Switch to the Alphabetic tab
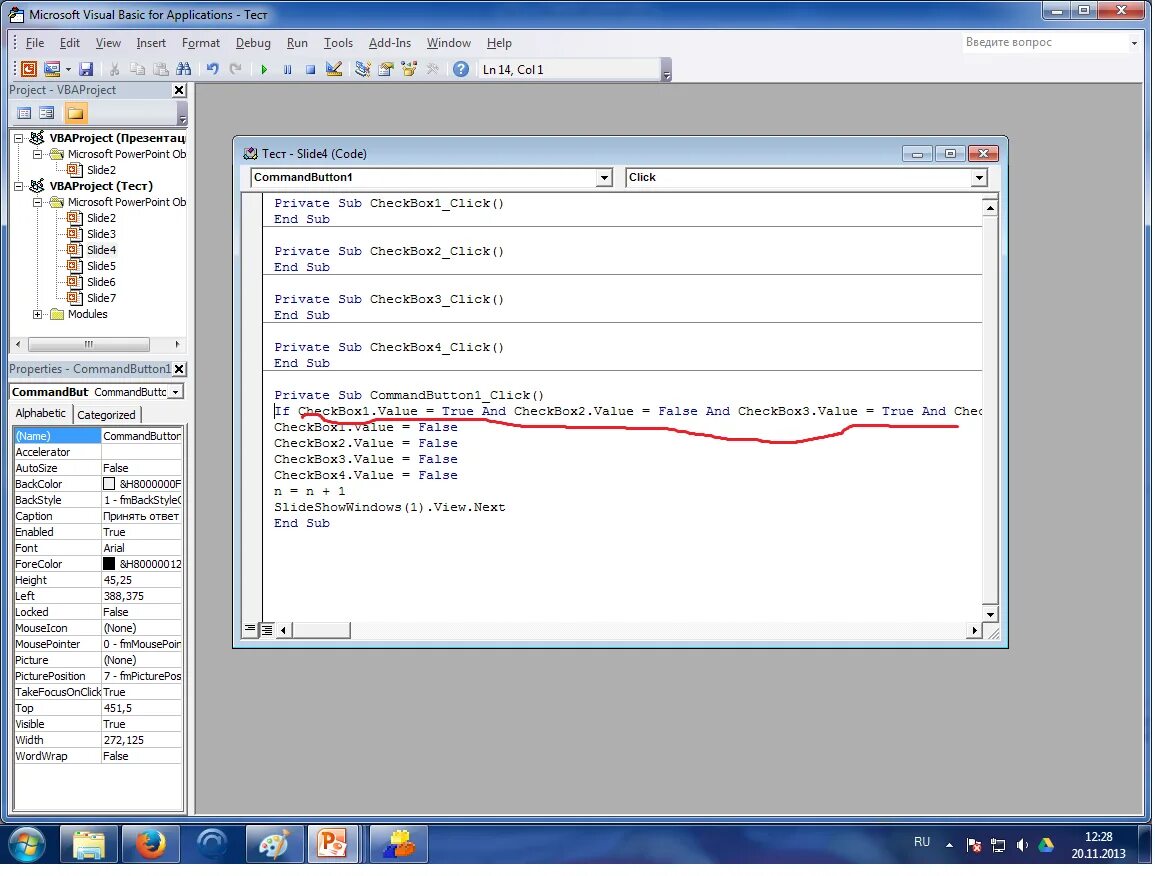 [x=41, y=413]
